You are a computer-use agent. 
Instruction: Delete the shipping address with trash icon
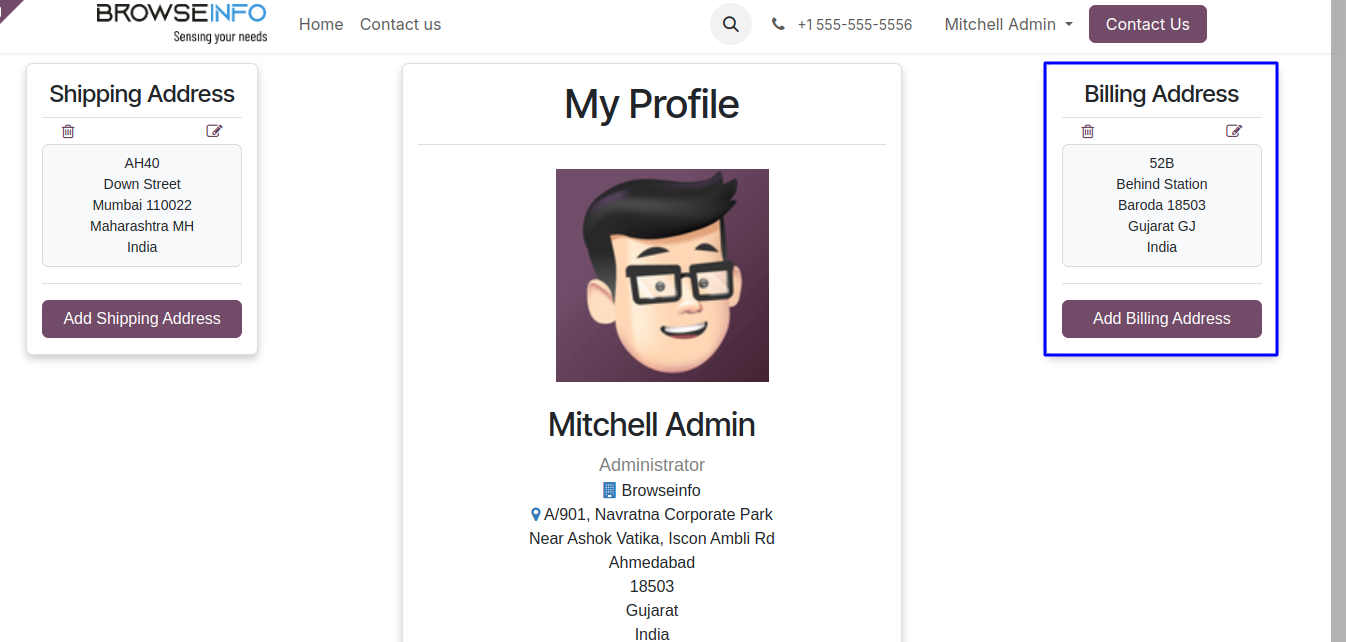(68, 131)
